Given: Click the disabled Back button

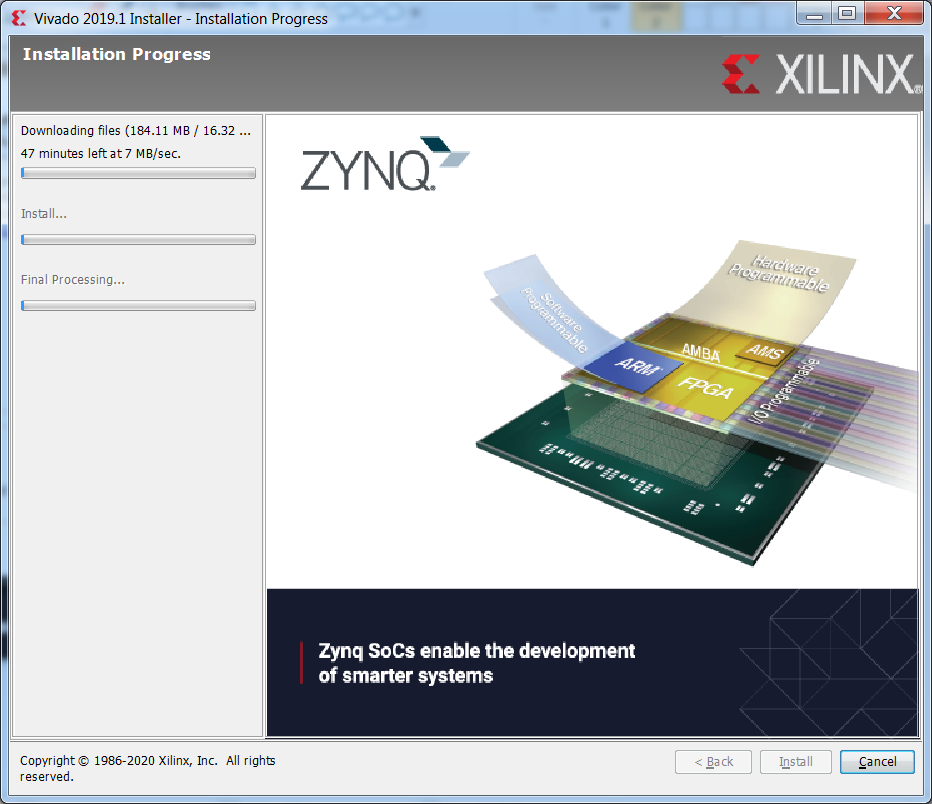Looking at the screenshot, I should 713,762.
